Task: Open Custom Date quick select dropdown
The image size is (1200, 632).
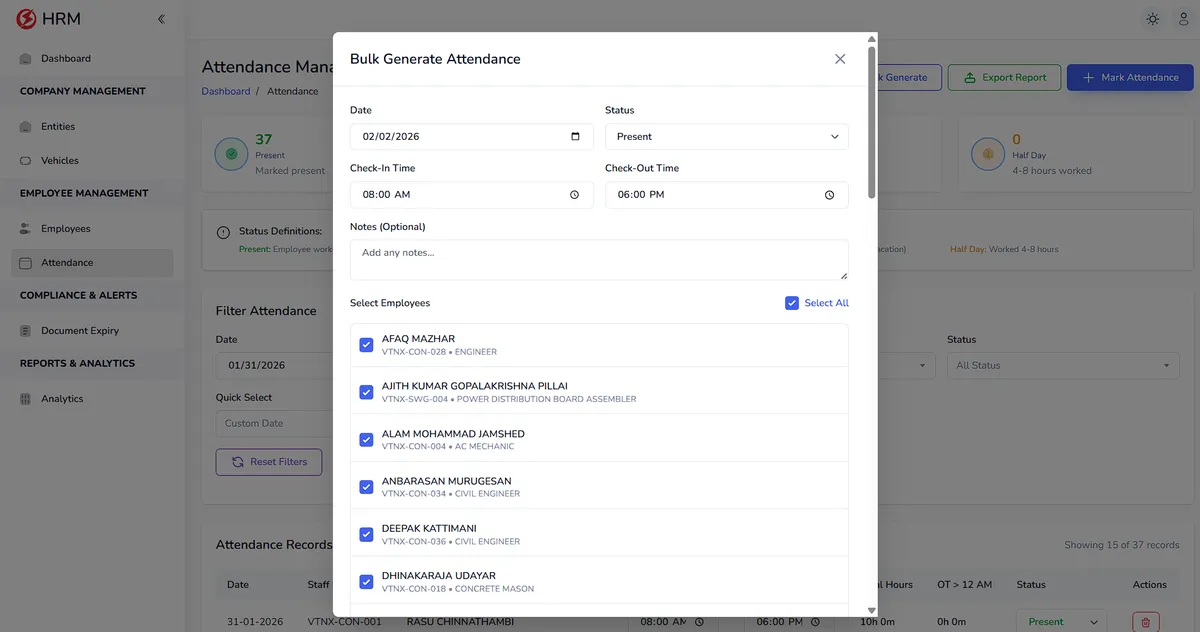Action: pyautogui.click(x=274, y=424)
